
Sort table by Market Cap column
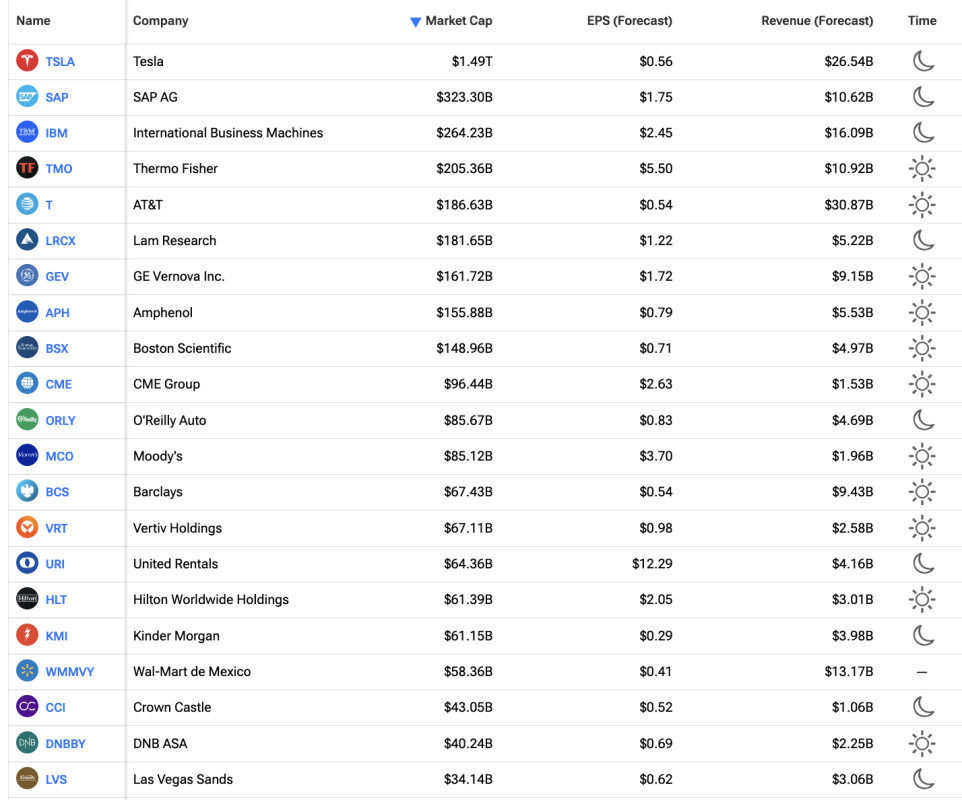(458, 21)
